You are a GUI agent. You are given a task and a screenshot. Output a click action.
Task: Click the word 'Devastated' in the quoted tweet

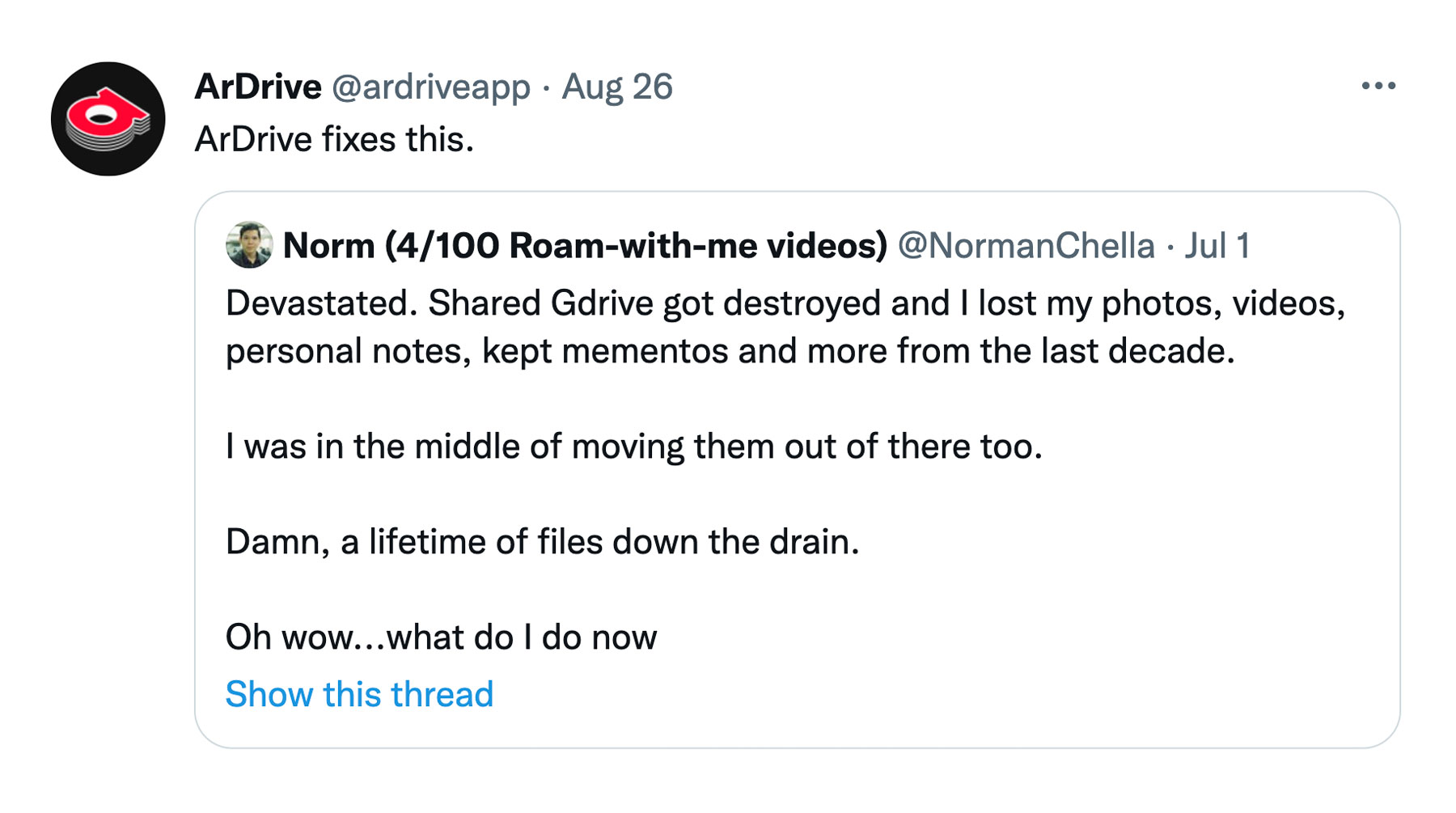click(x=320, y=303)
